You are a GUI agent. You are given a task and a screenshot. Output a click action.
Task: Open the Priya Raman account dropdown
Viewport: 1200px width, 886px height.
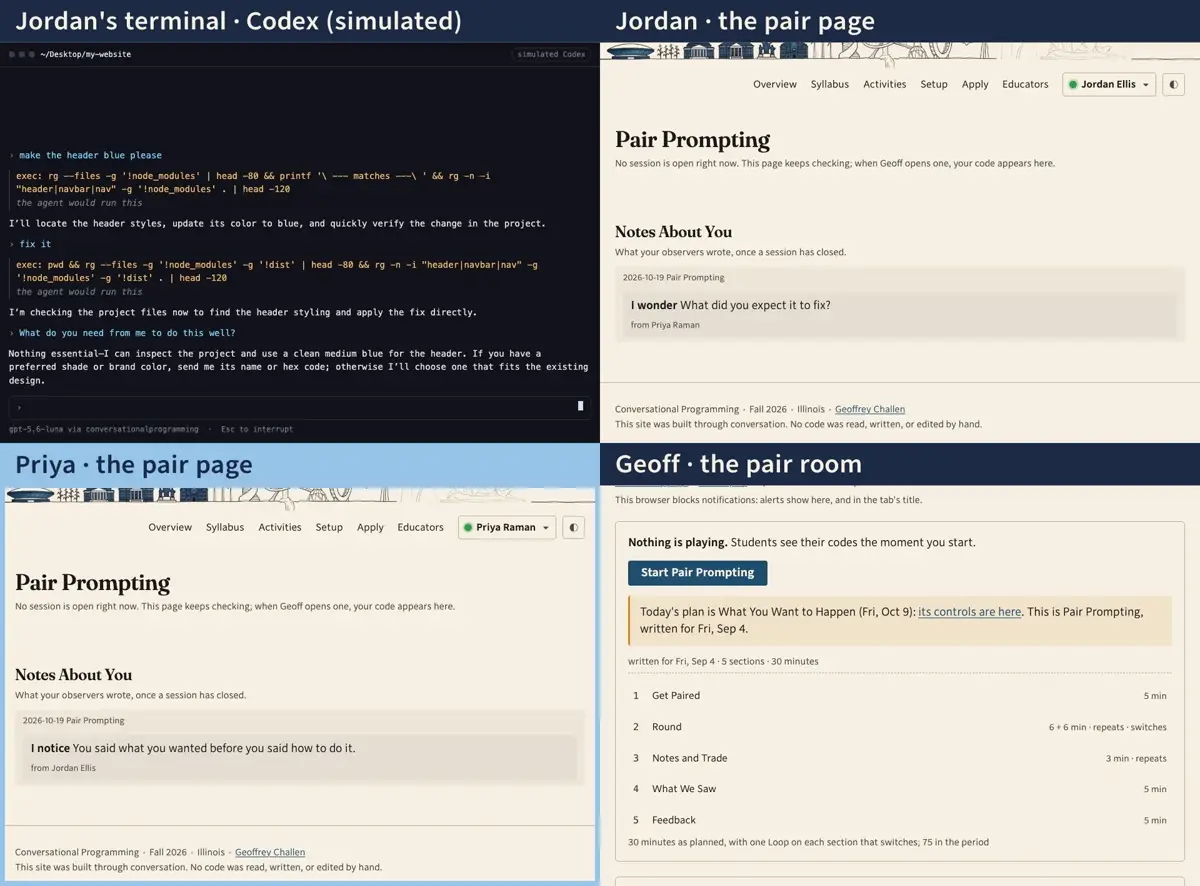(x=506, y=527)
